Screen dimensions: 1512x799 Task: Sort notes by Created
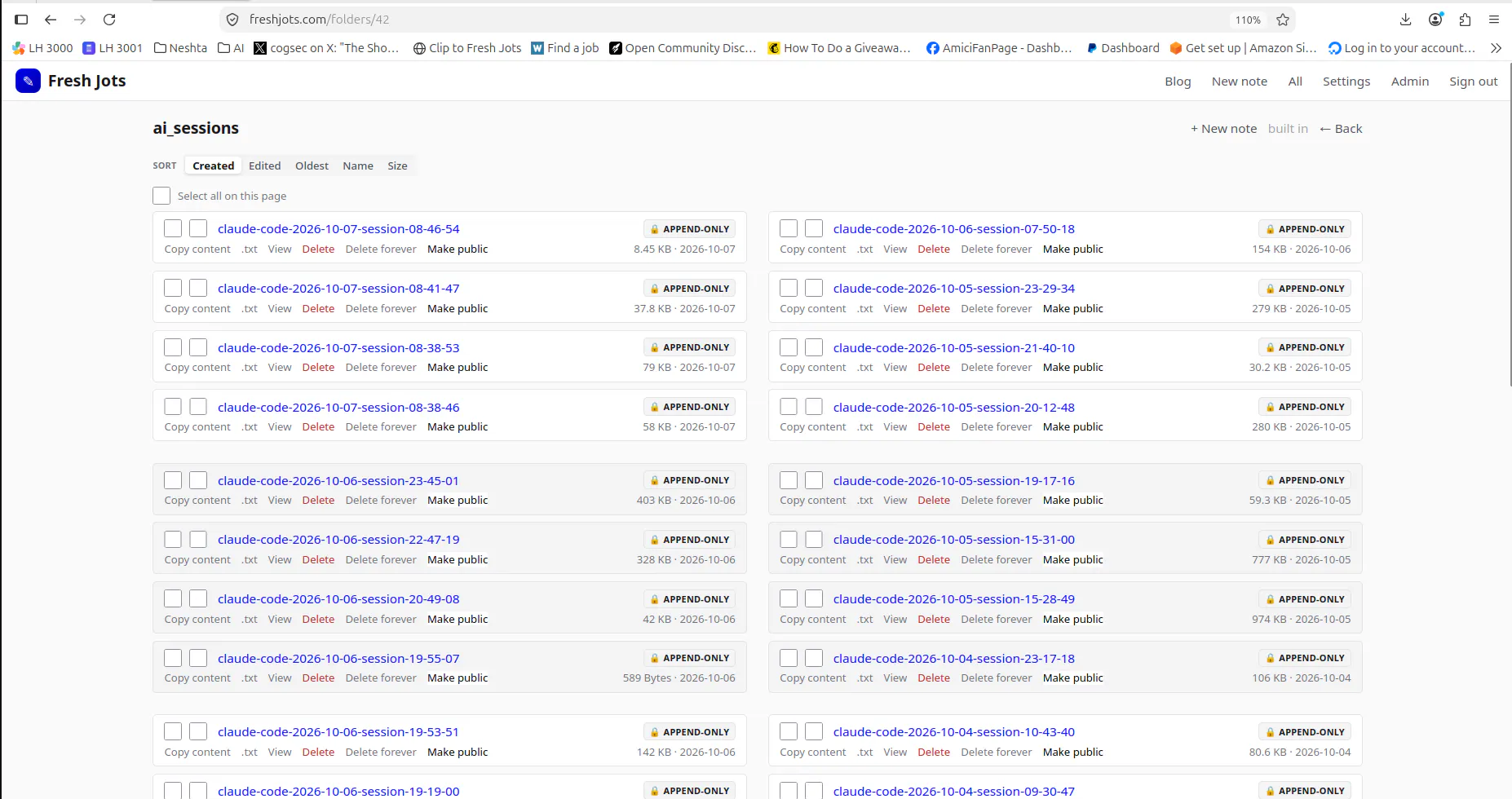[x=214, y=166]
